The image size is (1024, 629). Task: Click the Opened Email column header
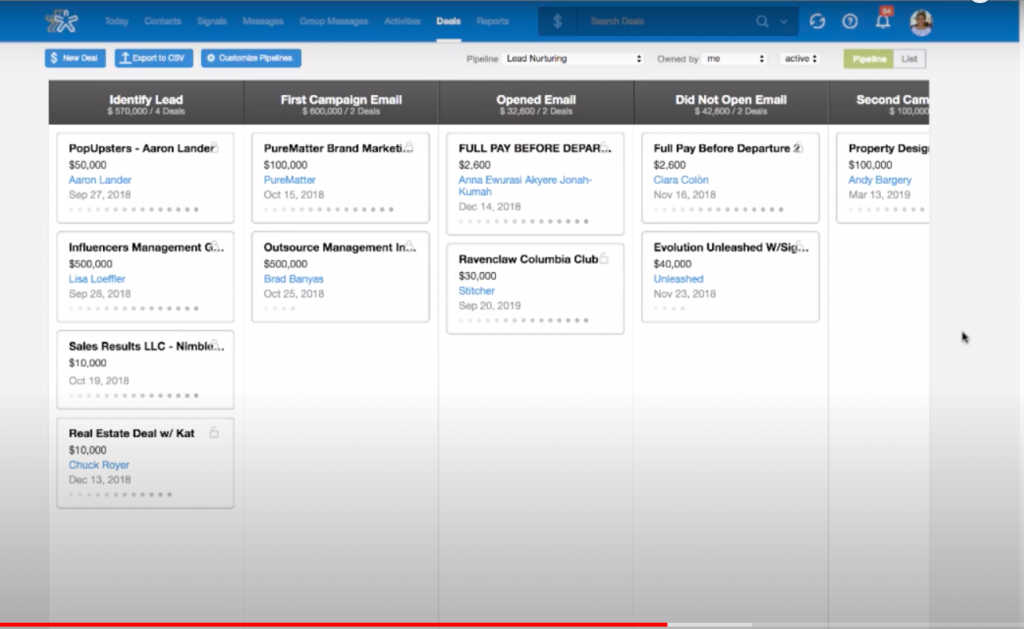click(x=536, y=103)
